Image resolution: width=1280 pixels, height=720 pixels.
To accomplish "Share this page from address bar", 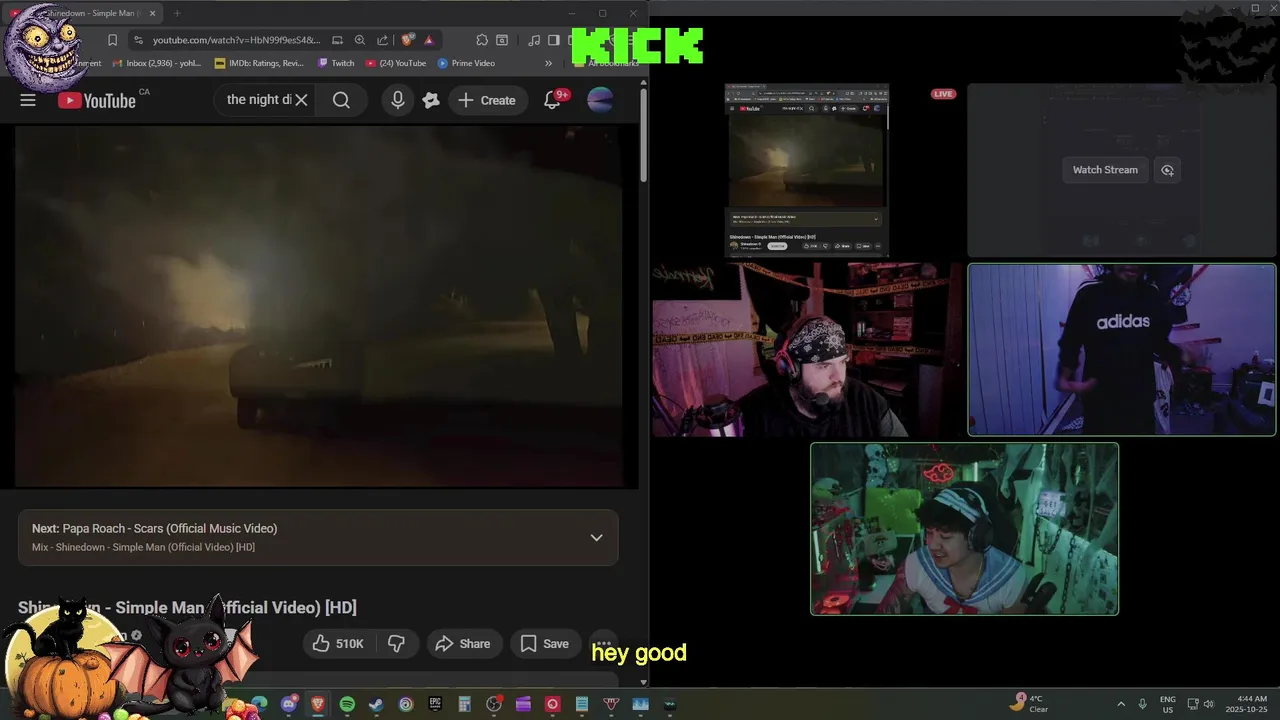I will click(383, 40).
